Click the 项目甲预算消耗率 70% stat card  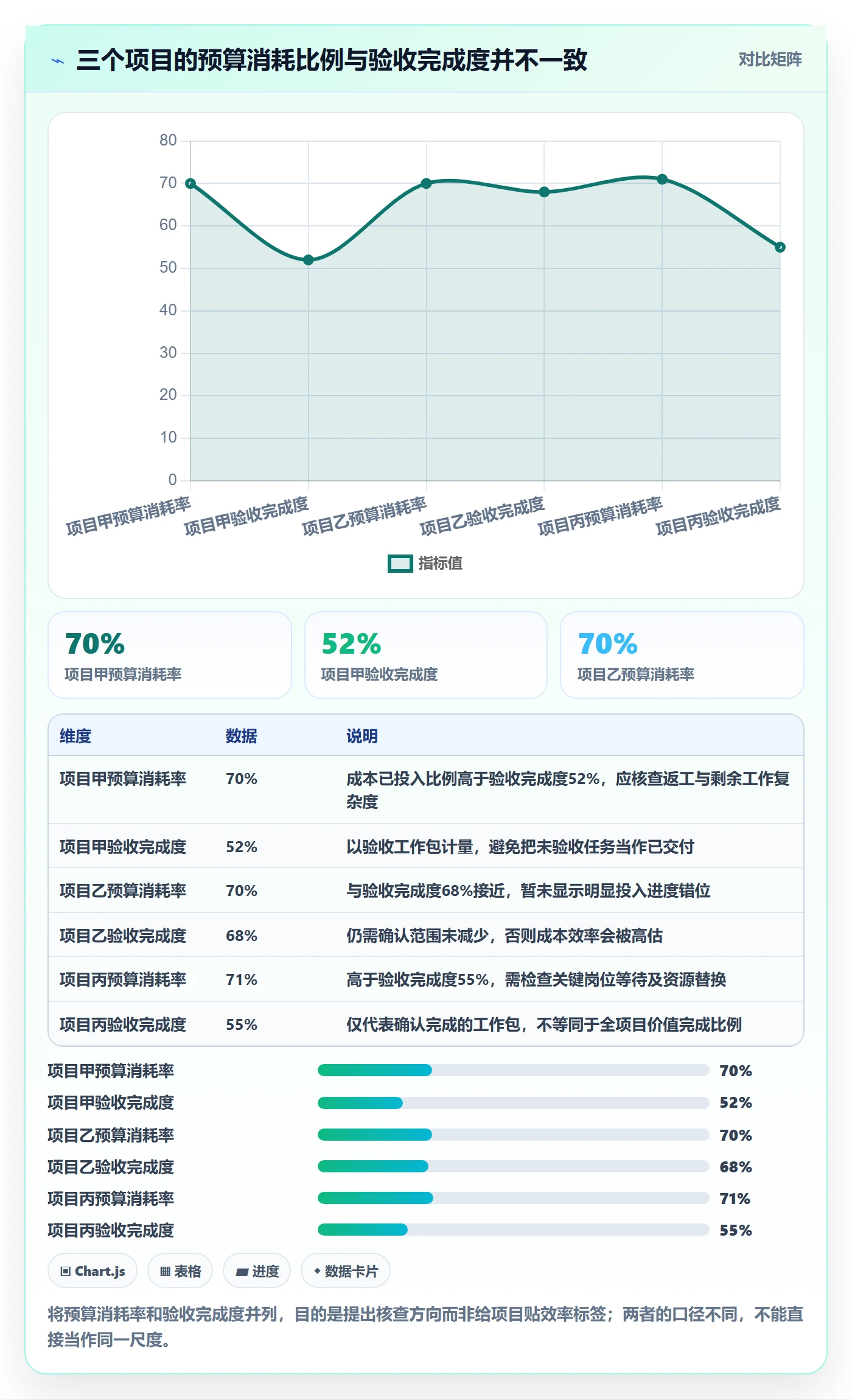click(170, 655)
